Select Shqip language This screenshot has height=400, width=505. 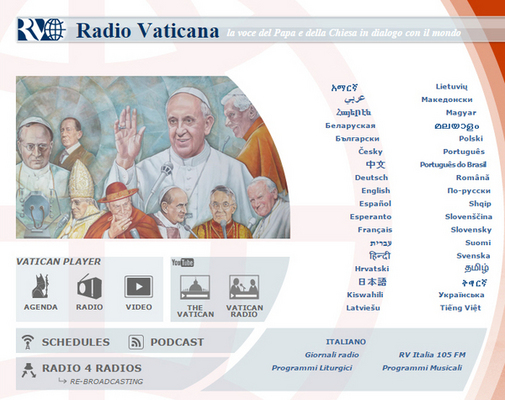[x=480, y=204]
